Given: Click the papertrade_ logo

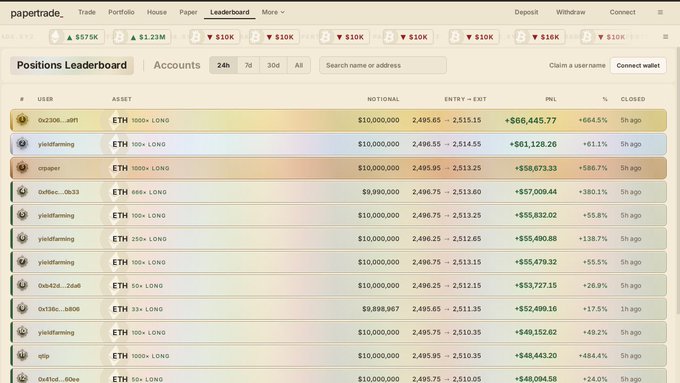Looking at the screenshot, I should [x=37, y=13].
